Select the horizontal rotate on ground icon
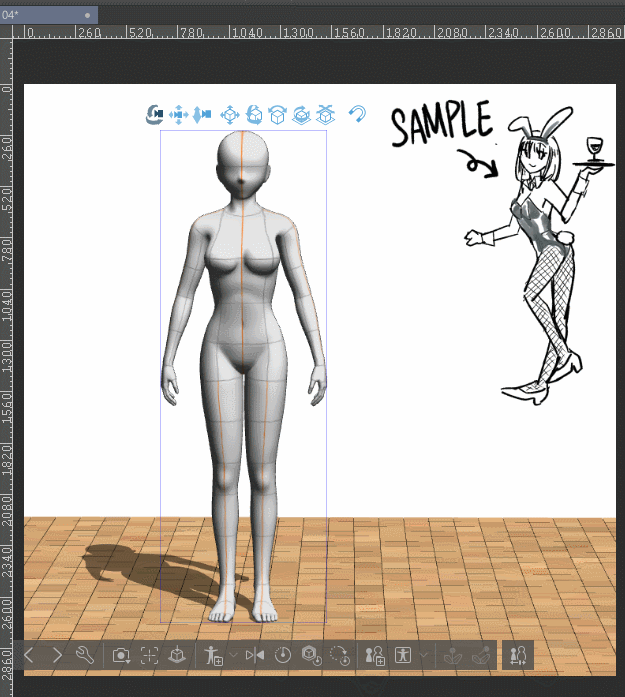The image size is (625, 697). click(301, 115)
